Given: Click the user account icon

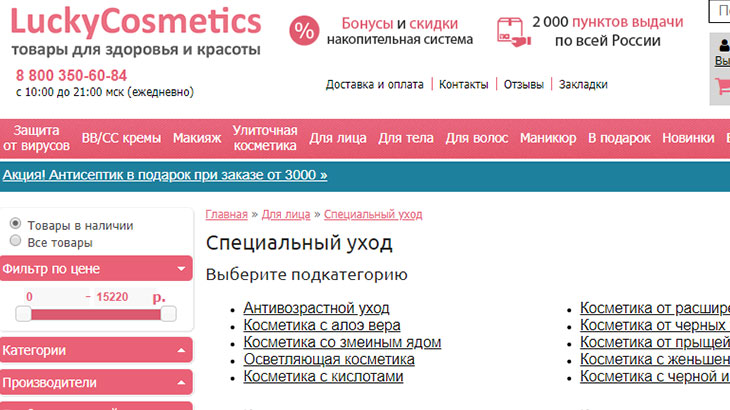Looking at the screenshot, I should tap(723, 44).
